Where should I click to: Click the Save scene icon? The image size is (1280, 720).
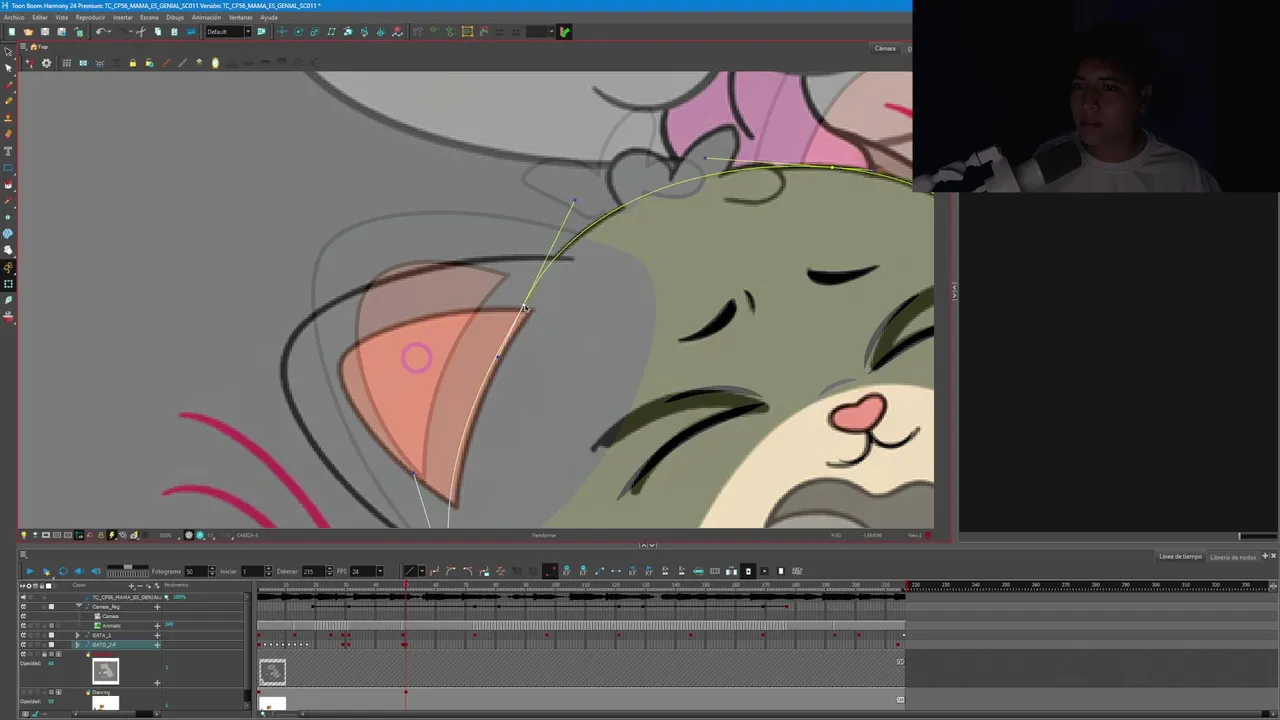tap(45, 32)
